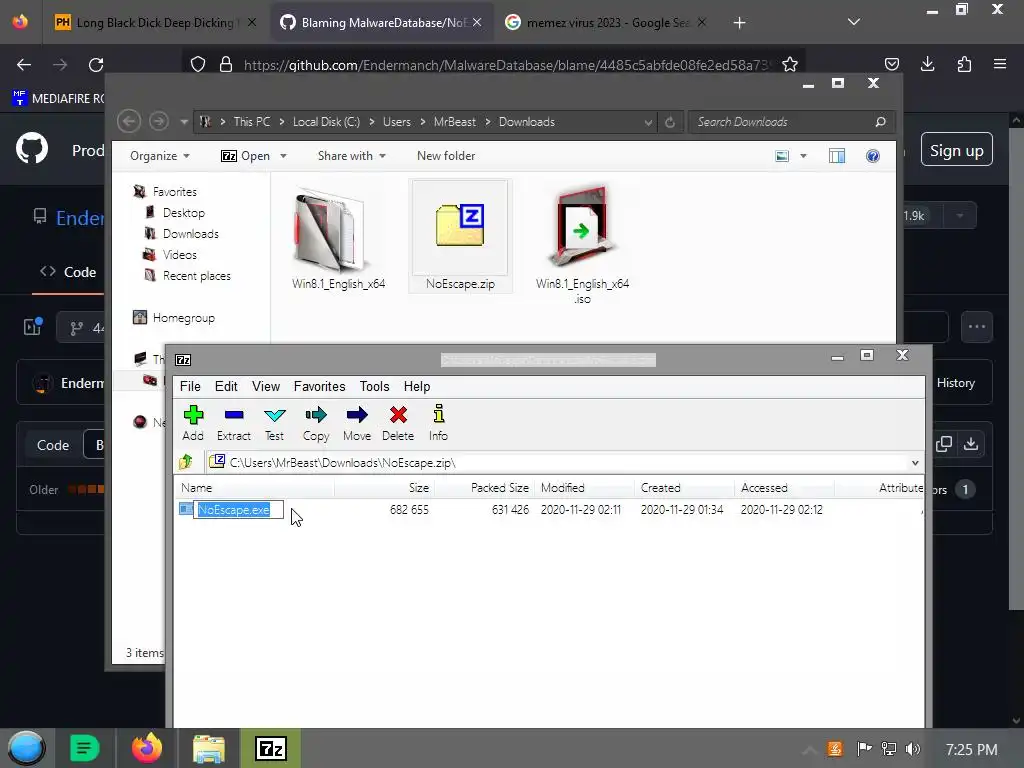Sort archive list by Size column
1024x768 pixels.
click(384, 488)
